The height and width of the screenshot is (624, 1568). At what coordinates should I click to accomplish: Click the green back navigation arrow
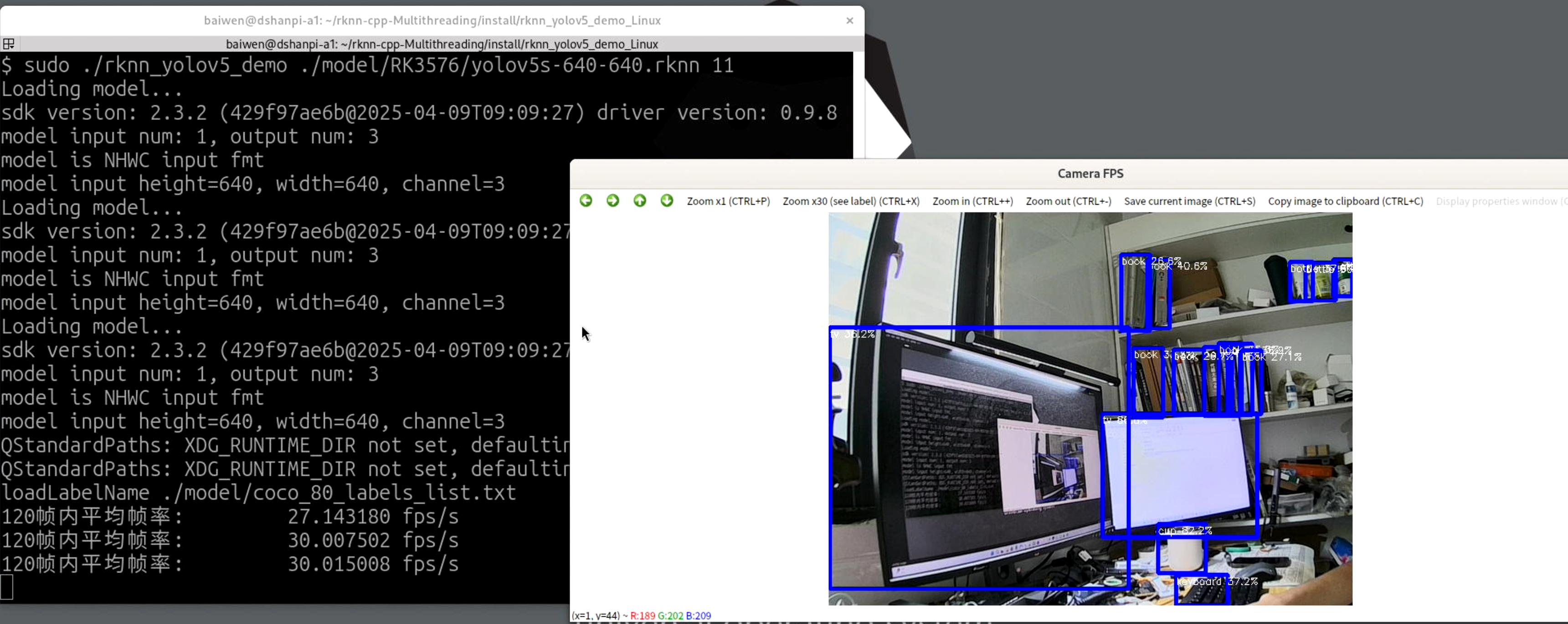coord(586,200)
